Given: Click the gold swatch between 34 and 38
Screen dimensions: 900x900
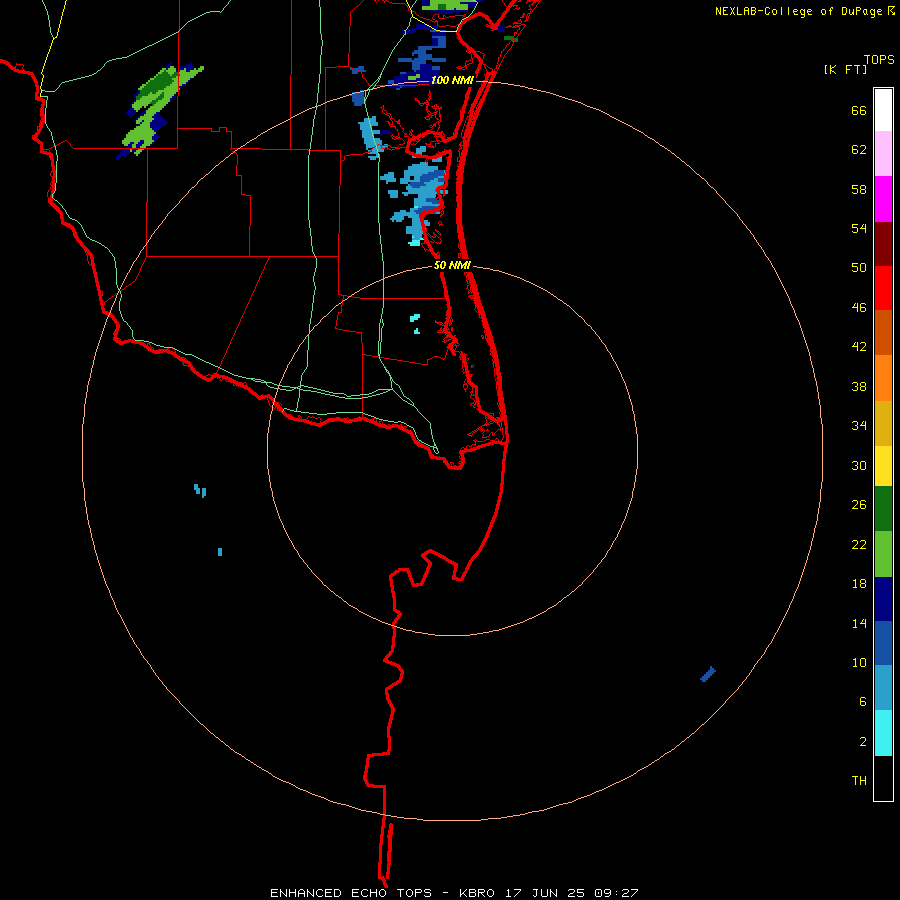Looking at the screenshot, I should tap(883, 423).
